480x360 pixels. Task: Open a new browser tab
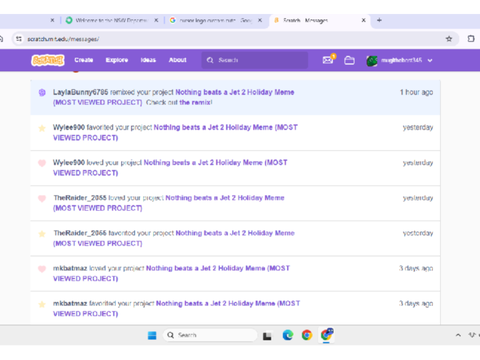pyautogui.click(x=379, y=20)
